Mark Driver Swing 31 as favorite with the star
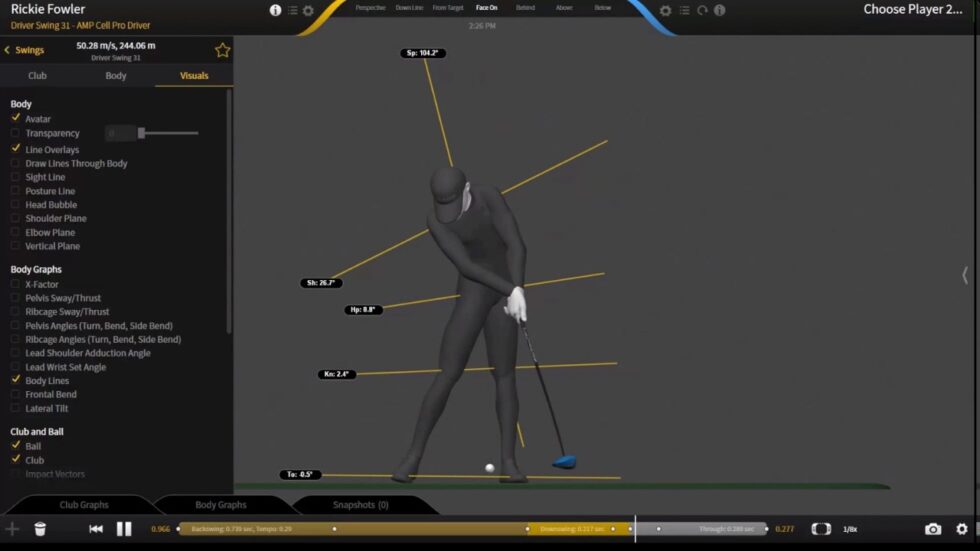 222,50
